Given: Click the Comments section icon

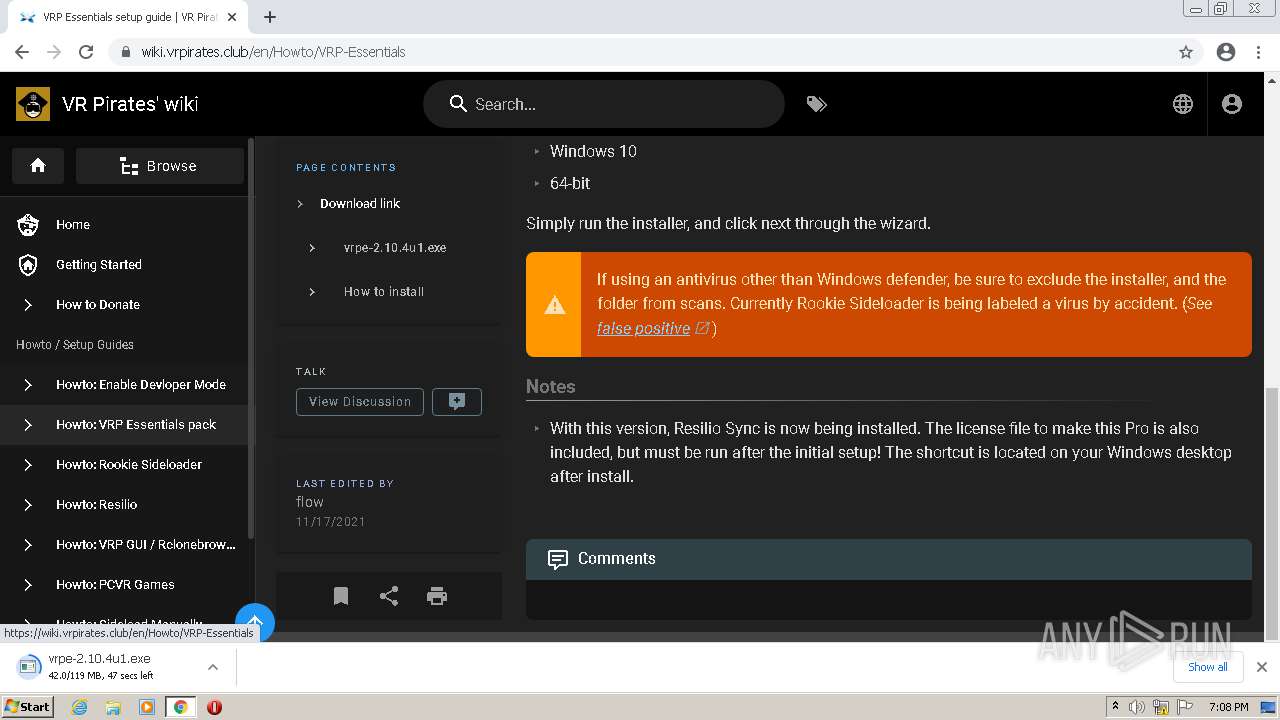Looking at the screenshot, I should pos(557,559).
